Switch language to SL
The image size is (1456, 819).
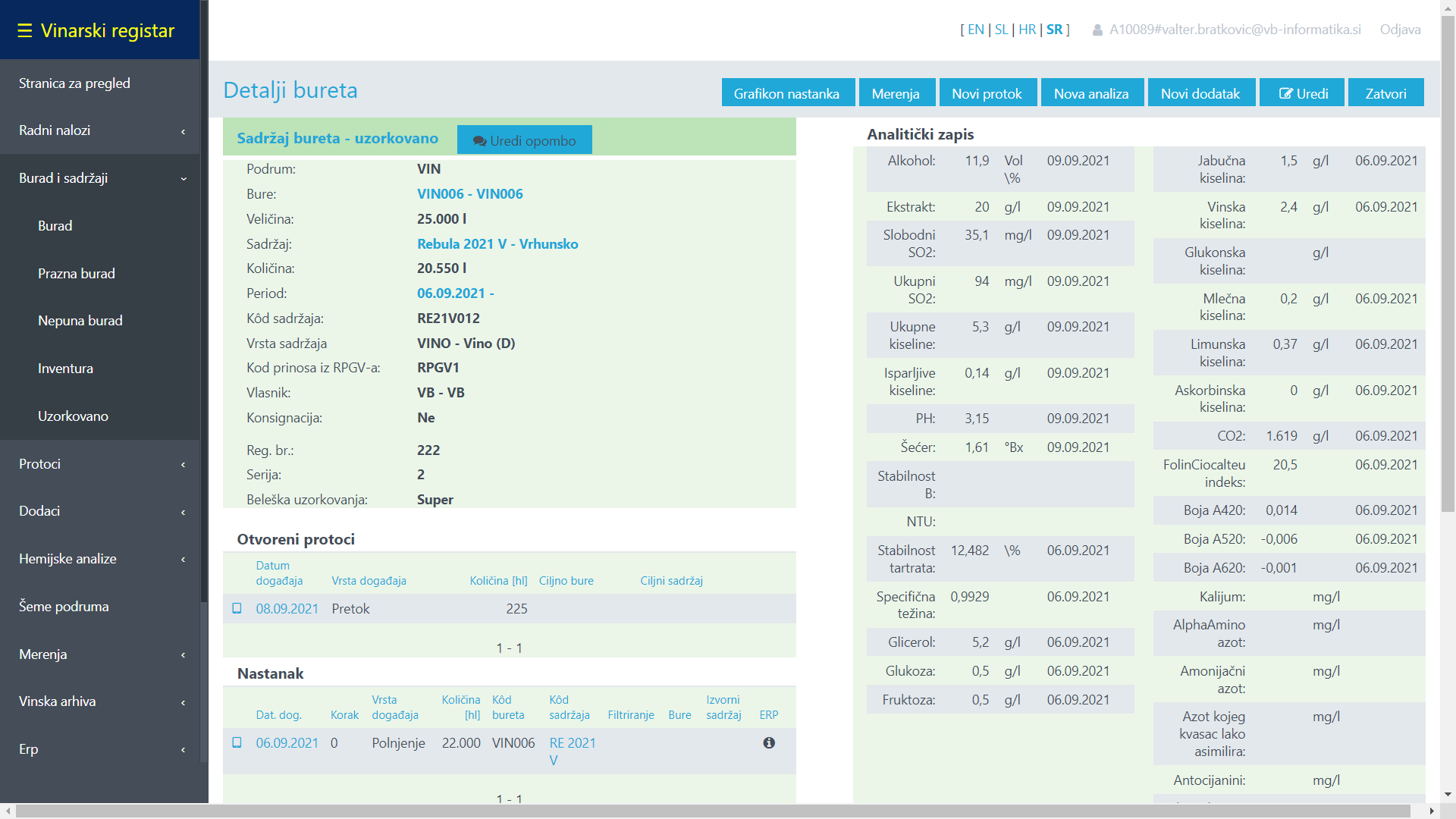tap(1001, 30)
